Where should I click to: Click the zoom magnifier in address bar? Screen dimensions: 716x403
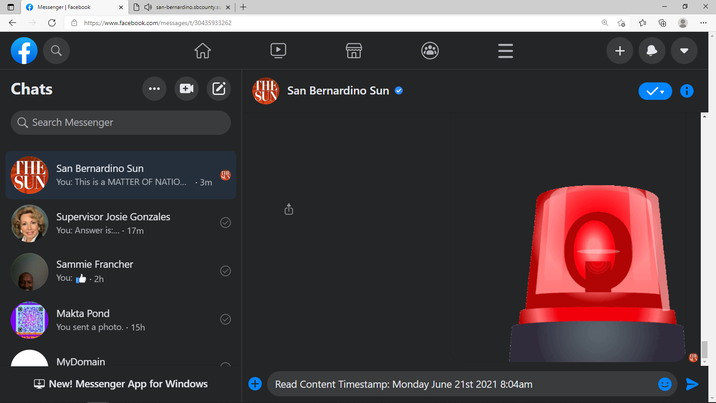(605, 23)
